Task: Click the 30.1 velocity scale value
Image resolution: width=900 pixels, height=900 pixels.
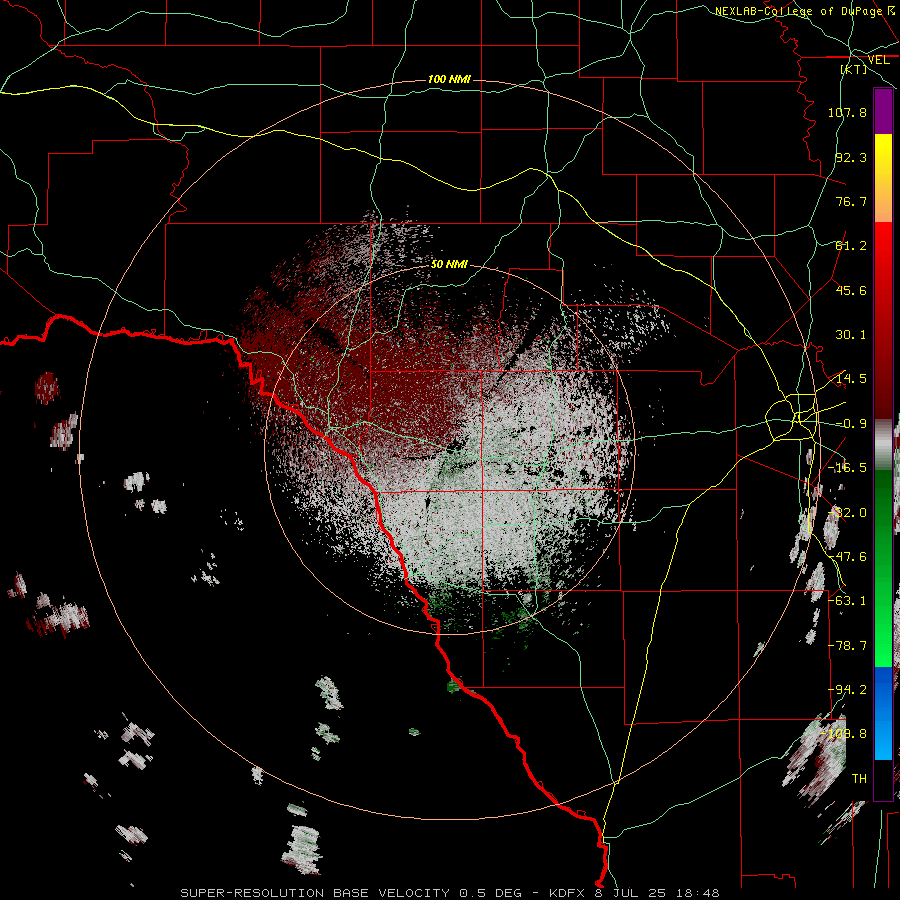Action: tap(851, 335)
